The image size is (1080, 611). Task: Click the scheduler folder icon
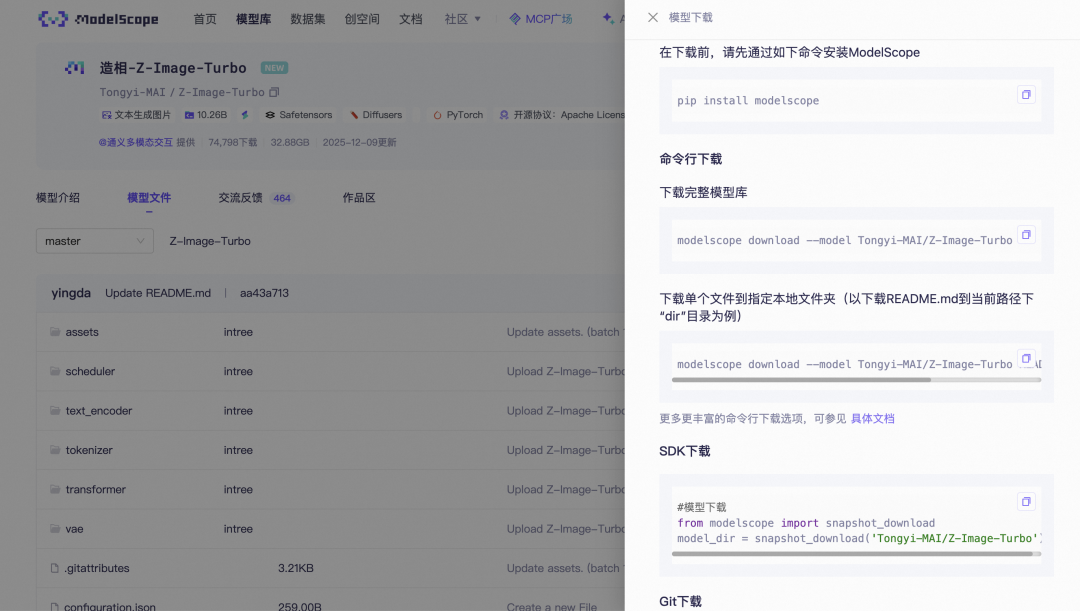point(55,371)
